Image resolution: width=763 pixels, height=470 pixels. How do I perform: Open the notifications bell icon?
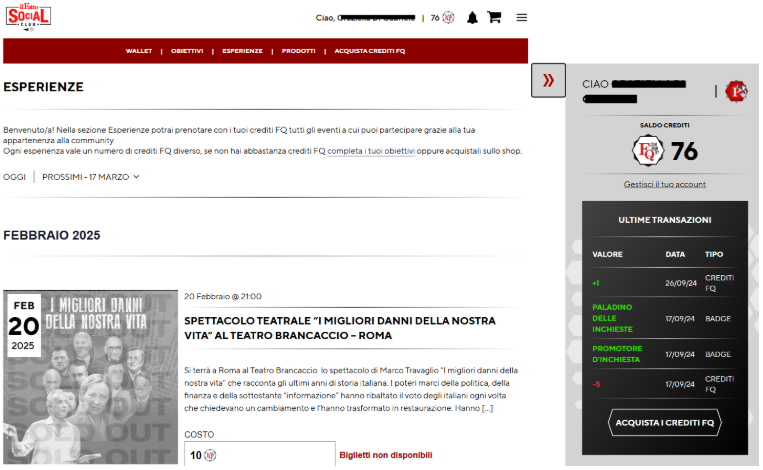point(472,18)
